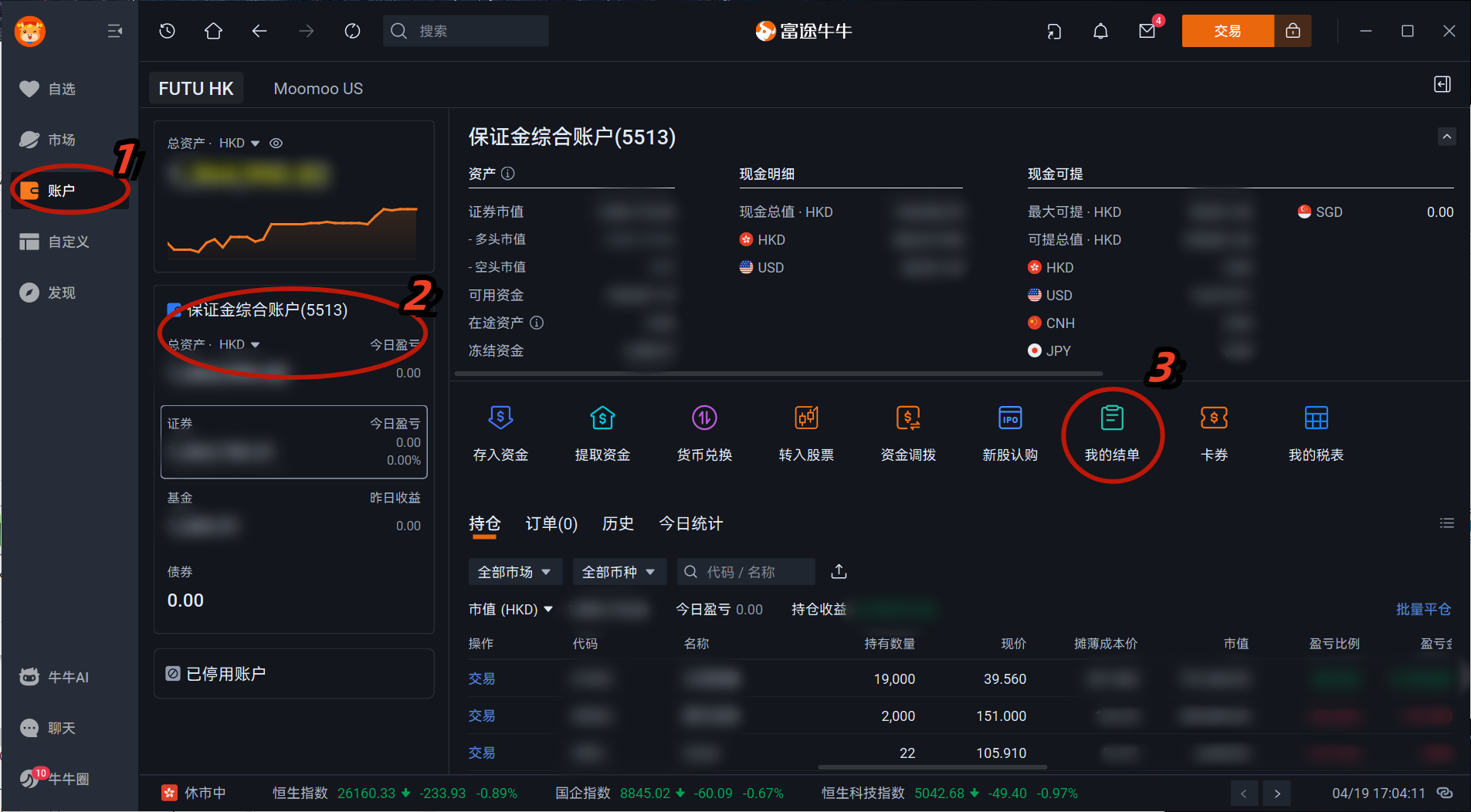Click the 证券 securities card

click(293, 442)
